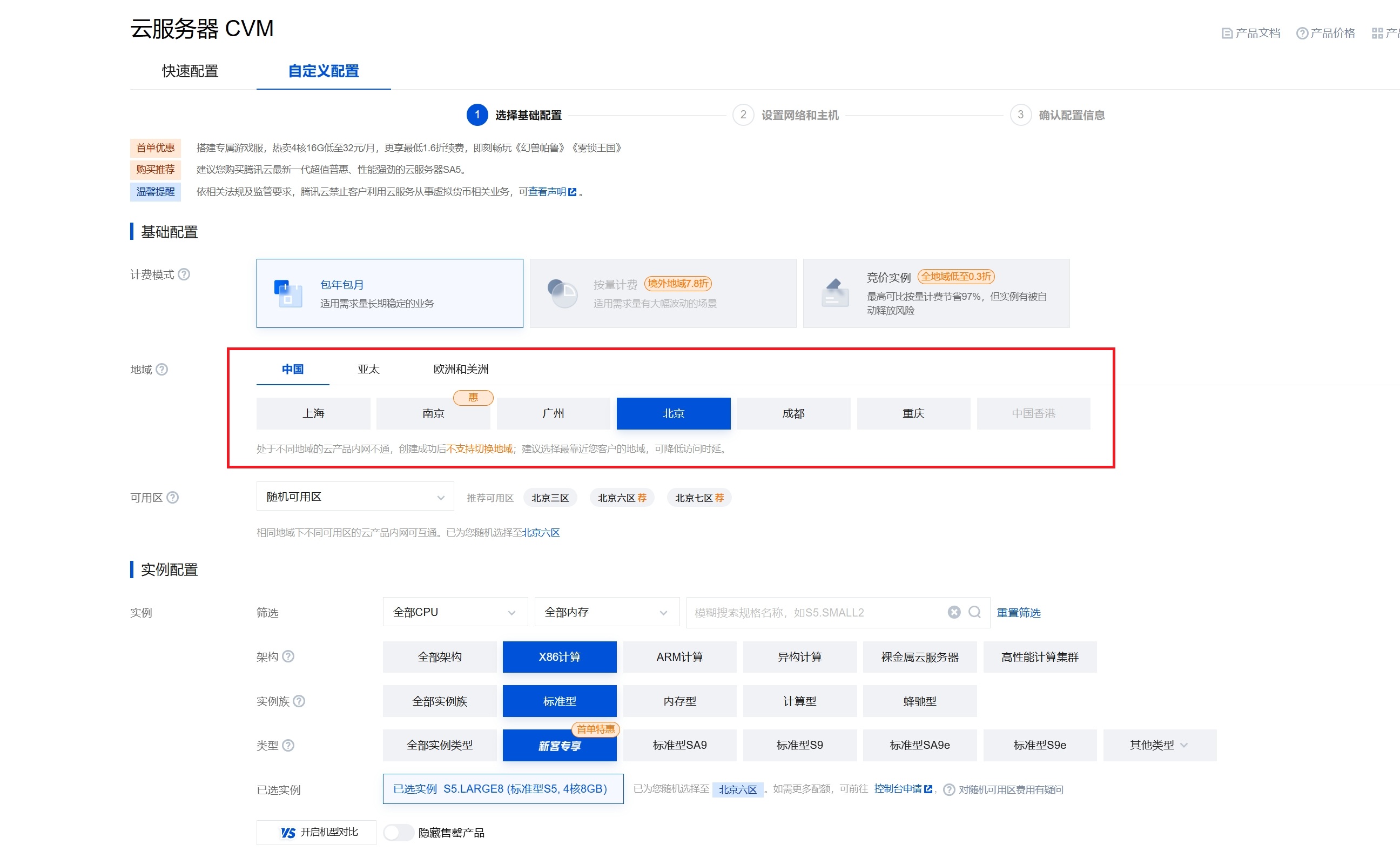Click the magnifier search icon in spec search
Viewport: 1400px width, 851px height.
click(x=974, y=612)
